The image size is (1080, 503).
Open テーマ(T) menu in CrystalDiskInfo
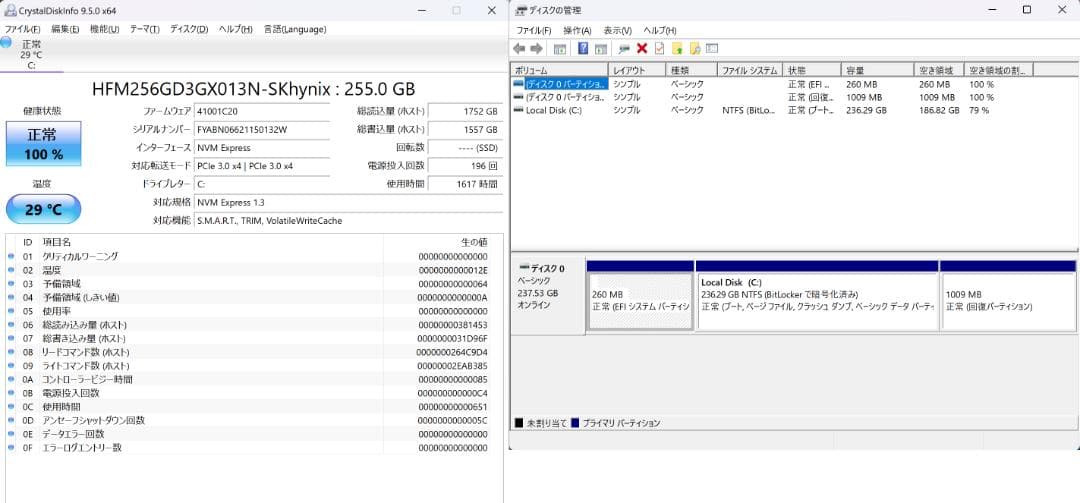pos(144,29)
